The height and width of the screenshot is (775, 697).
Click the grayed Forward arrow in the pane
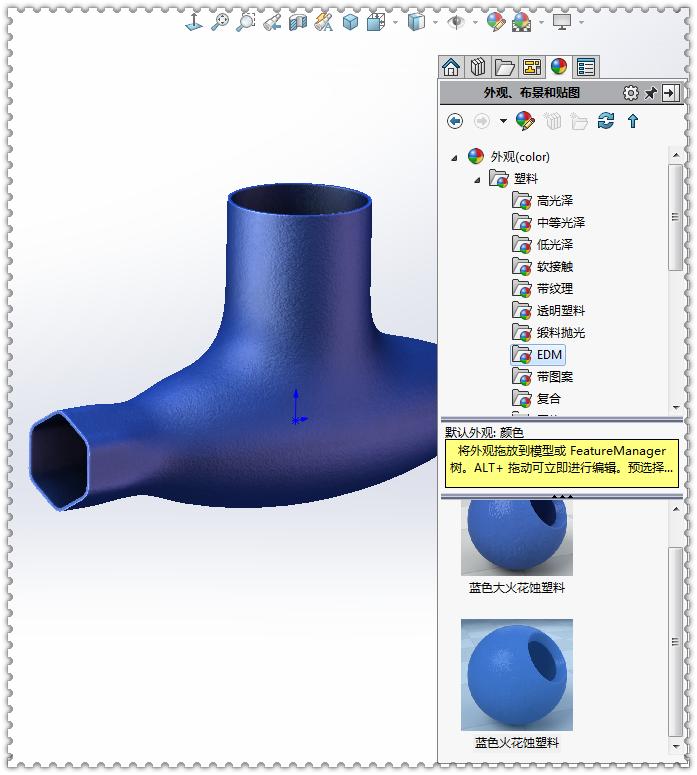point(481,121)
